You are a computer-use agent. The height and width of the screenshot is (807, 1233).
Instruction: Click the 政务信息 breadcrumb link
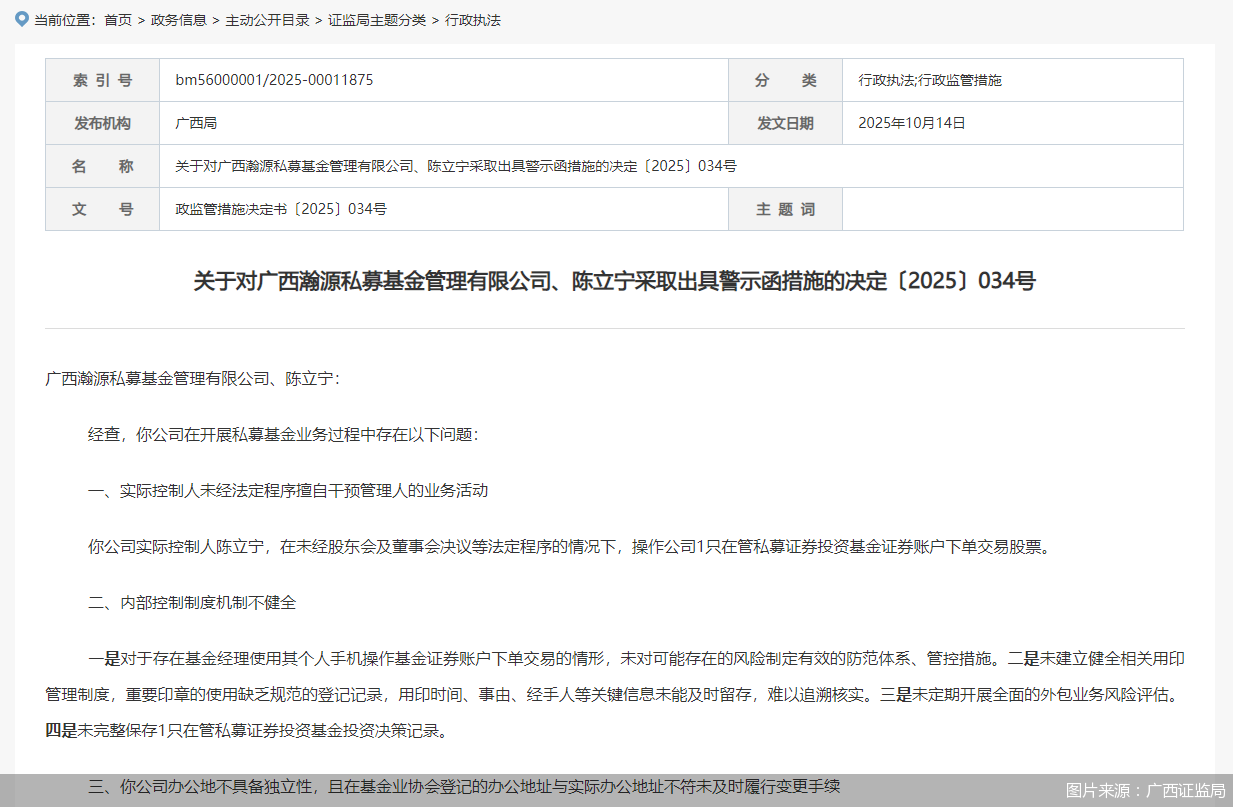coord(179,19)
